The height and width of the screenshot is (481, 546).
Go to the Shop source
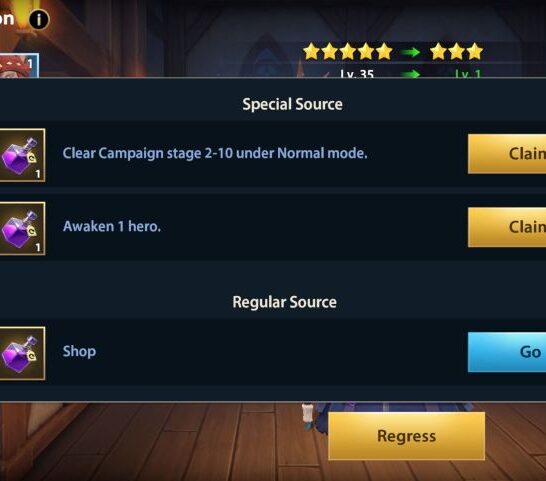coord(507,352)
